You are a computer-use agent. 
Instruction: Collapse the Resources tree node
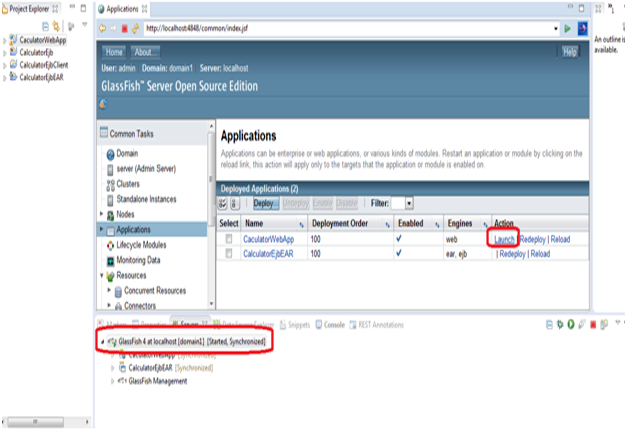[x=101, y=275]
